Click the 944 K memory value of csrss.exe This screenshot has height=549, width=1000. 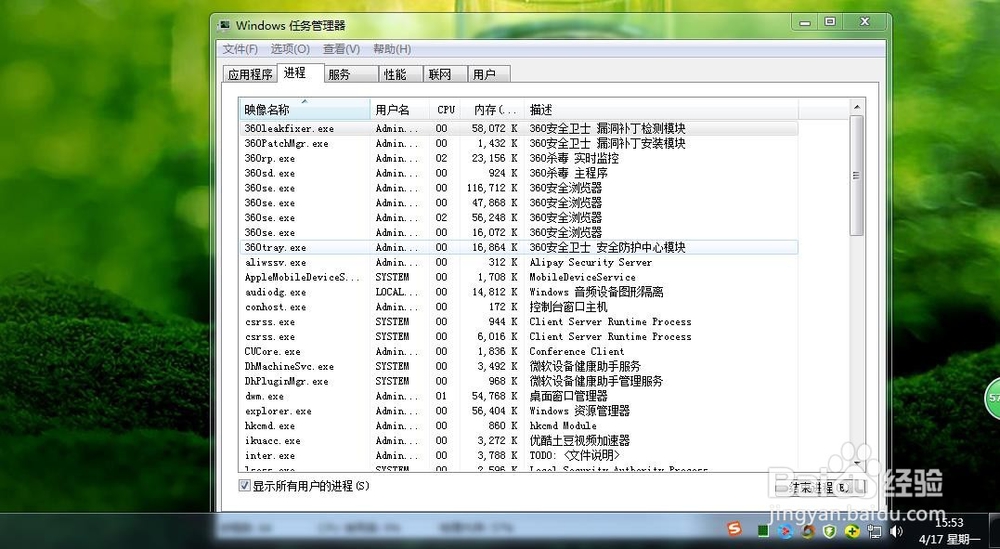pos(503,322)
